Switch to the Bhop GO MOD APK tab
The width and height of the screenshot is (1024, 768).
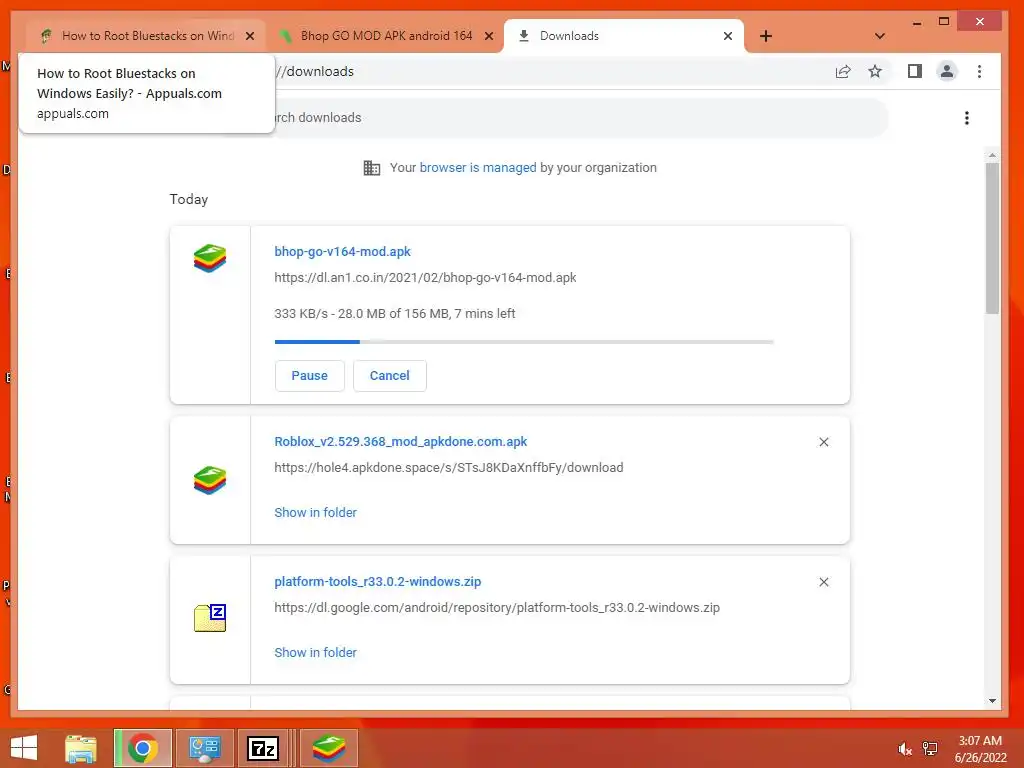click(385, 36)
